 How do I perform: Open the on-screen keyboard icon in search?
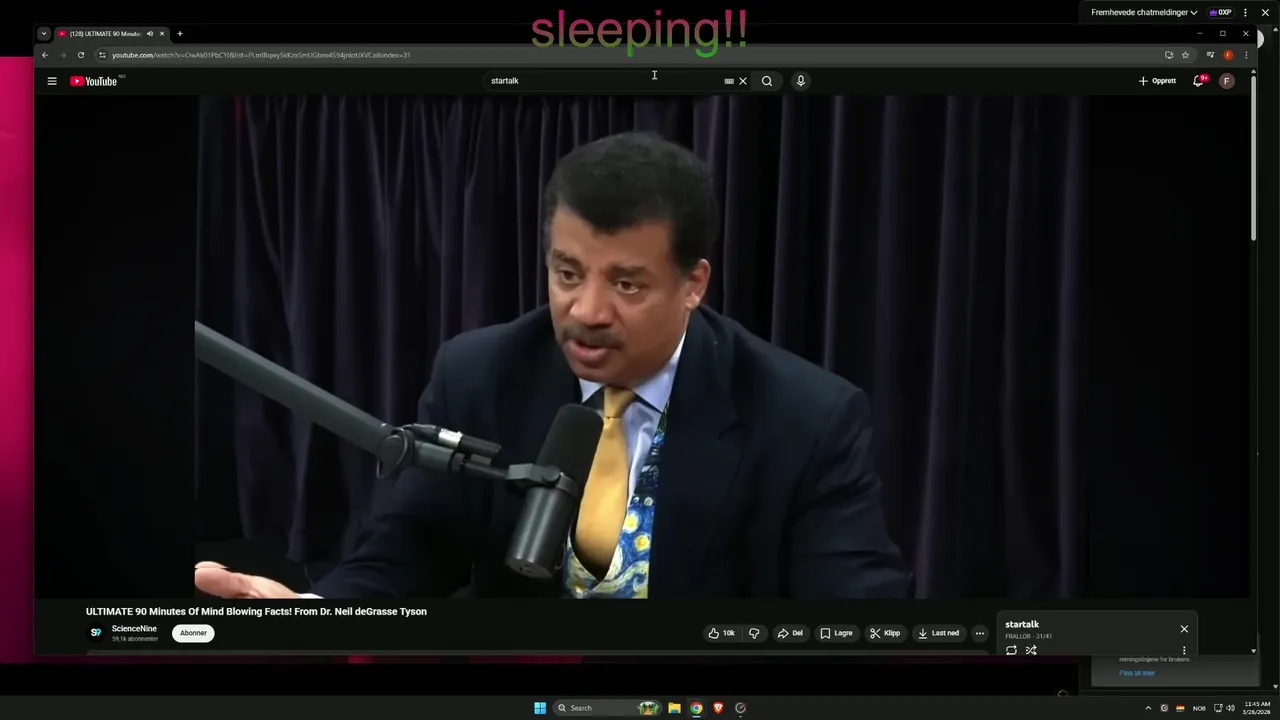click(x=729, y=81)
